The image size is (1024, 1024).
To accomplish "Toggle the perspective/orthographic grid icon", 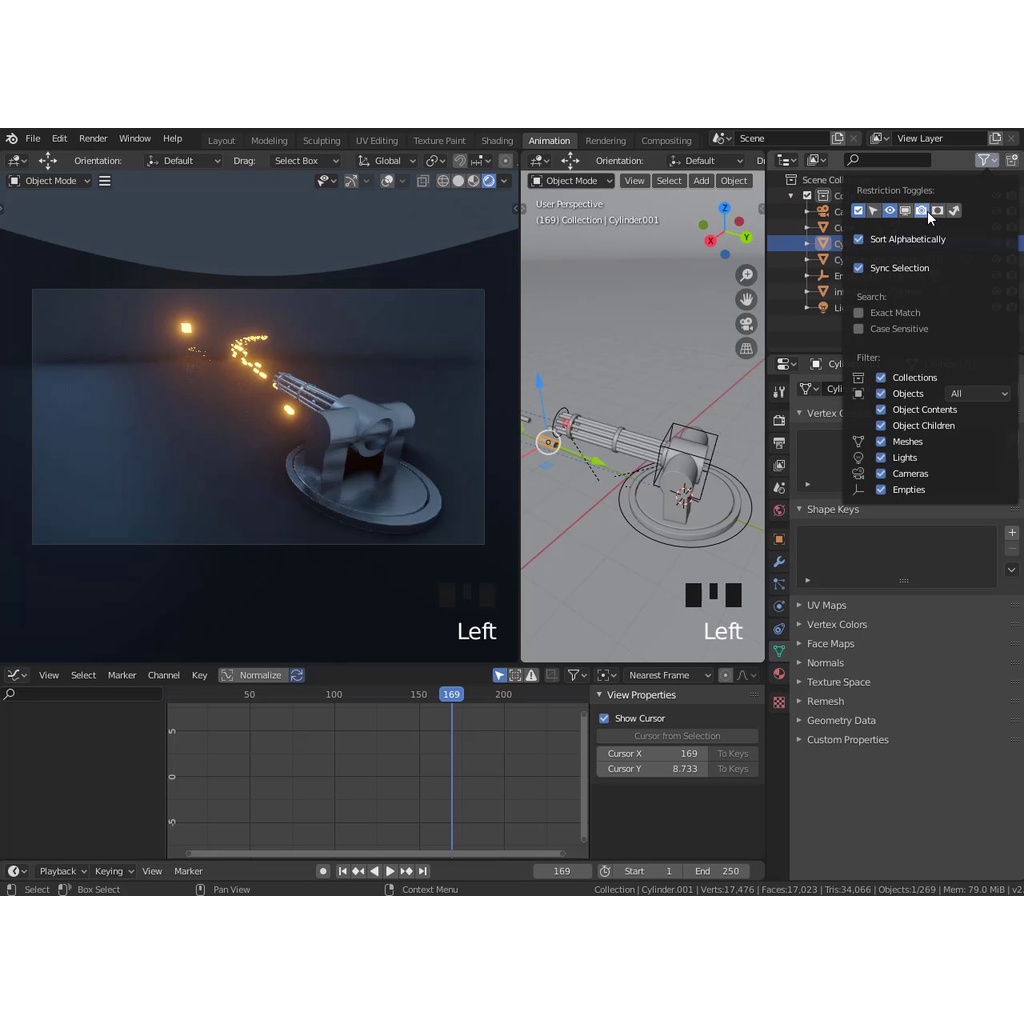I will (746, 348).
